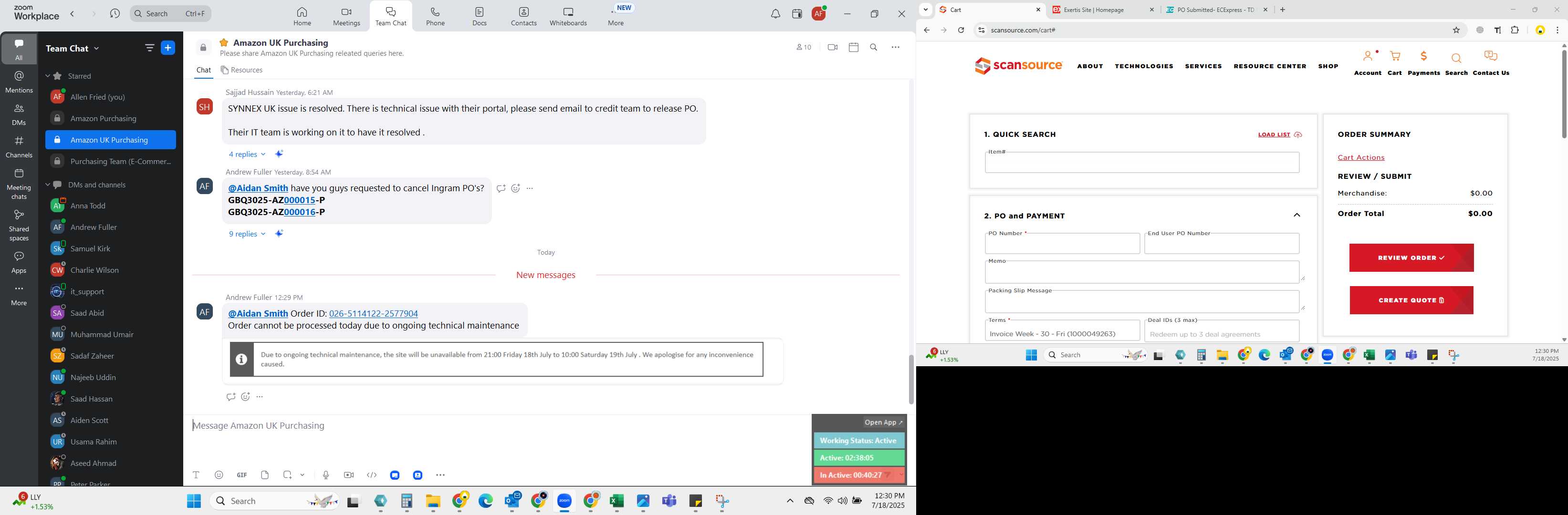Schedule a meeting from channel header calendar icon
The image size is (1568, 515).
click(x=853, y=47)
